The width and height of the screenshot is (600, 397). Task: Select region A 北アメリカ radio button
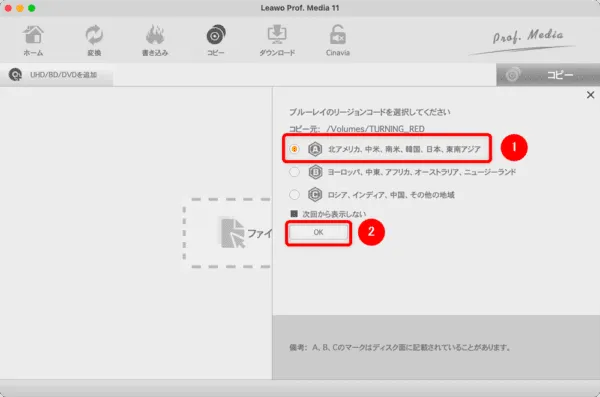click(x=294, y=149)
